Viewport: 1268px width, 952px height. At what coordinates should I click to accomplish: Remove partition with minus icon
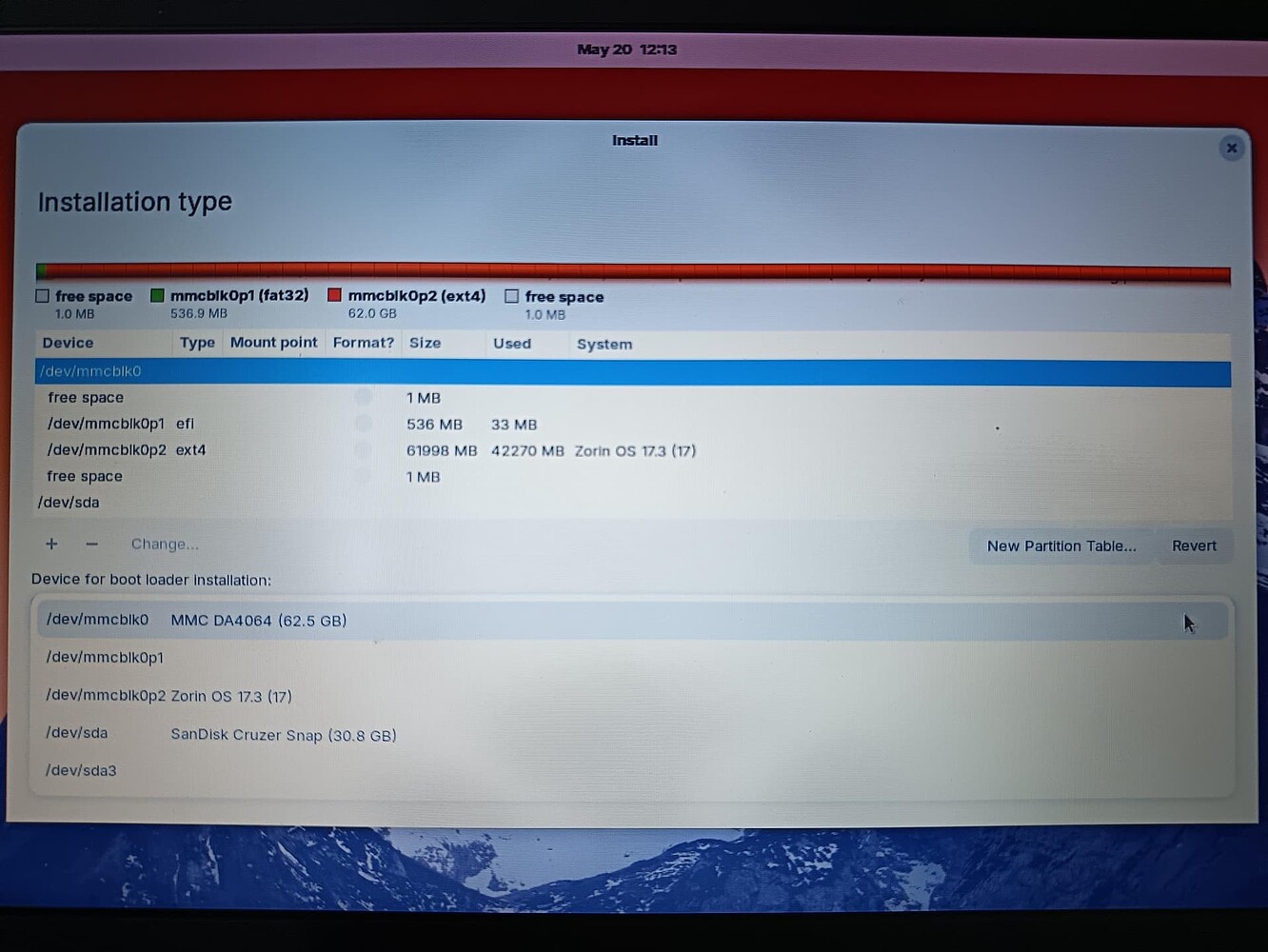point(91,544)
